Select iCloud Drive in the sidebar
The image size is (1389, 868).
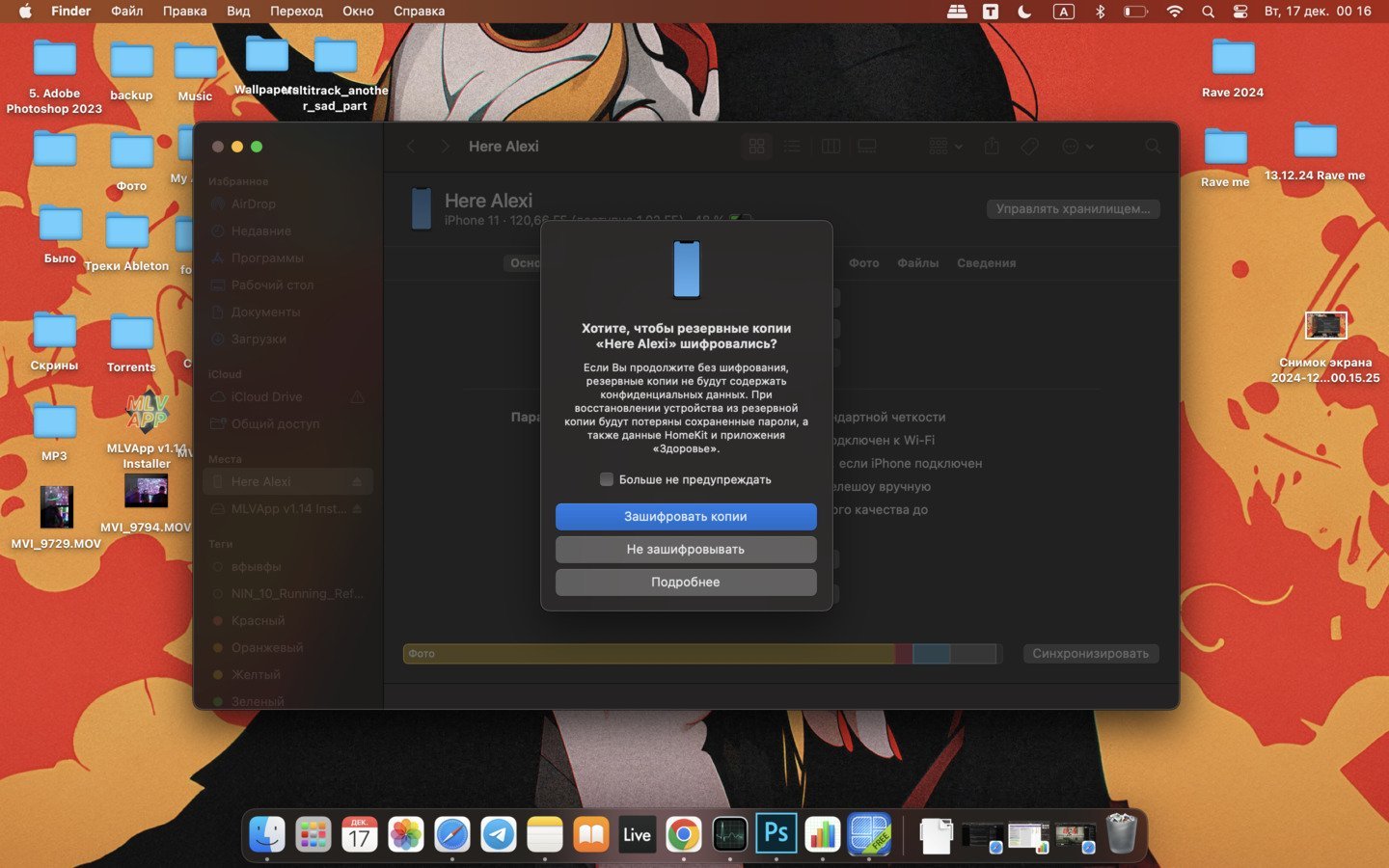[266, 397]
